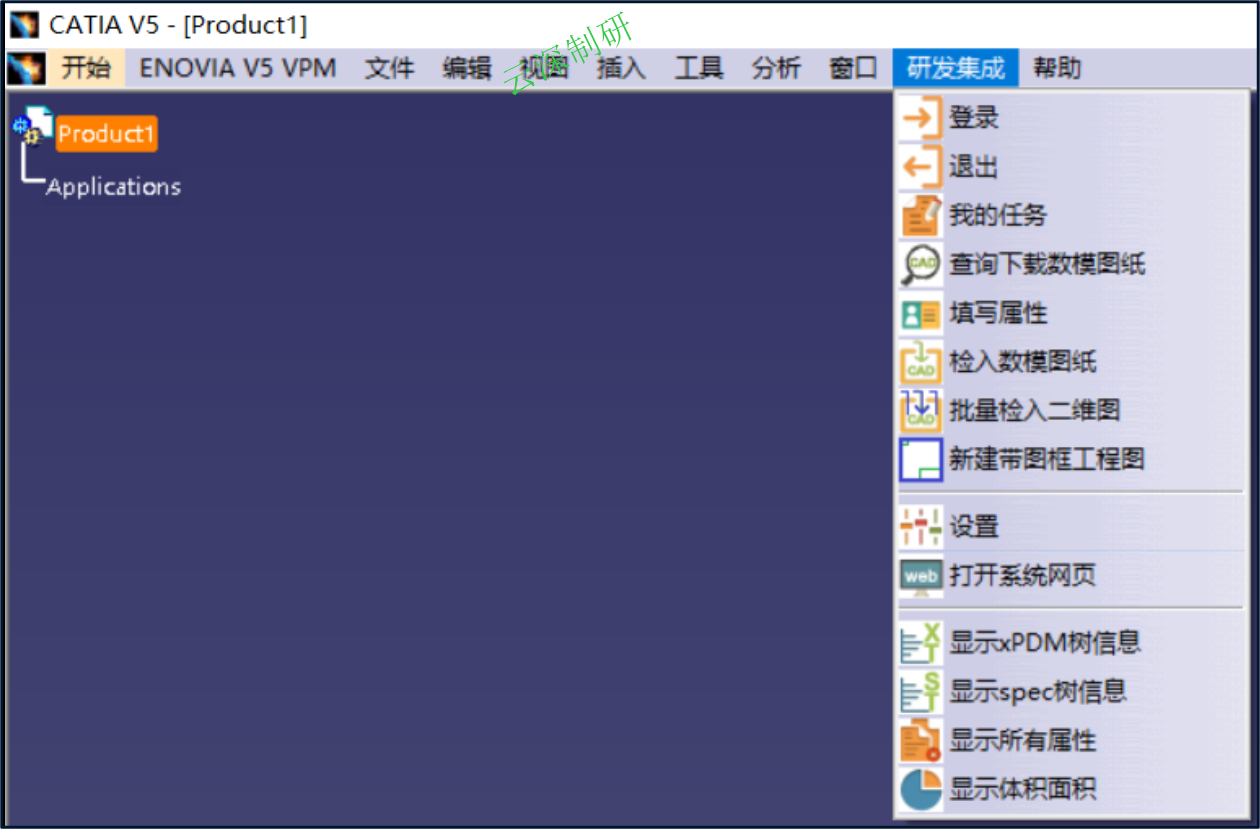
Task: Open the ENOVIA V5 VPM menu
Action: pyautogui.click(x=238, y=69)
